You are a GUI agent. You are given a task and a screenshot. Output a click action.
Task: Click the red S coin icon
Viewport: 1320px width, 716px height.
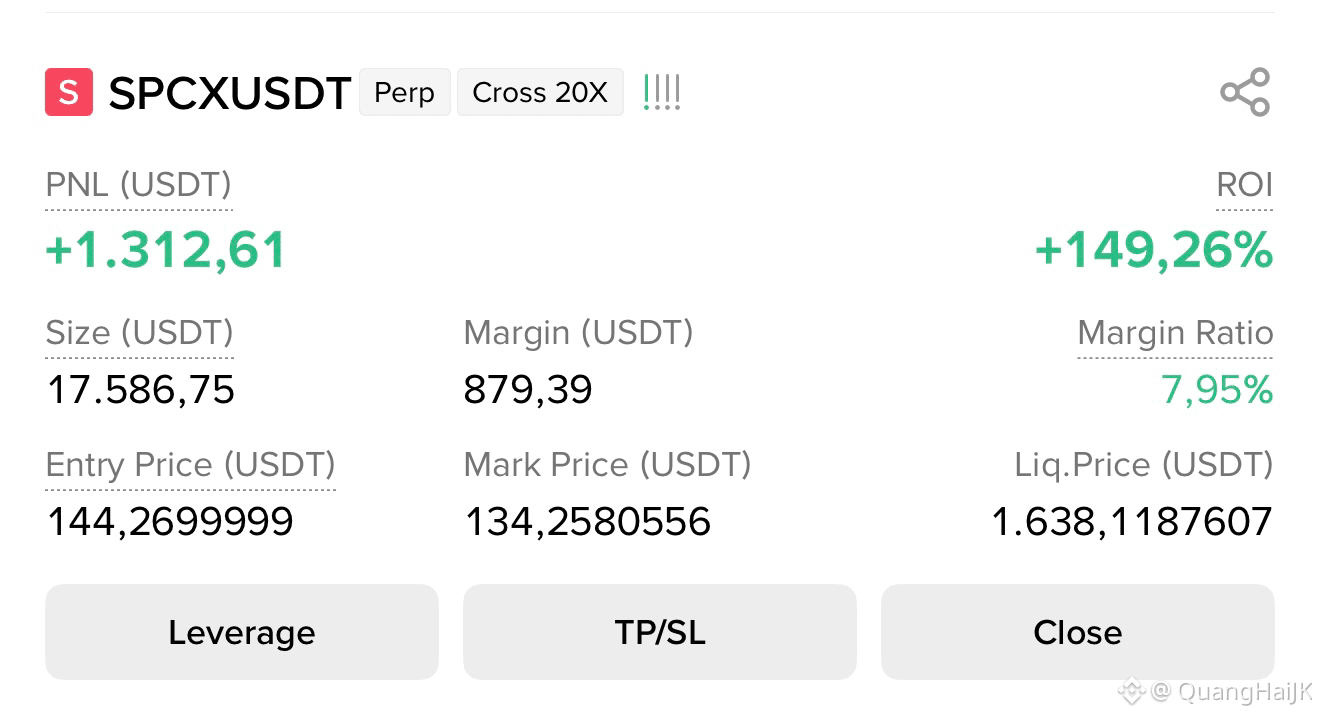(x=69, y=92)
